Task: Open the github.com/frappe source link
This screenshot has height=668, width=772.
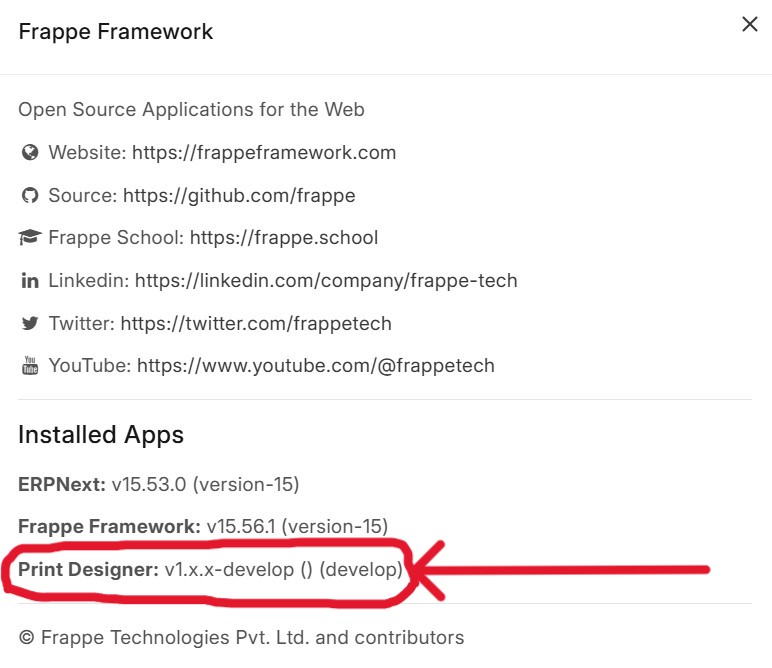Action: 239,195
